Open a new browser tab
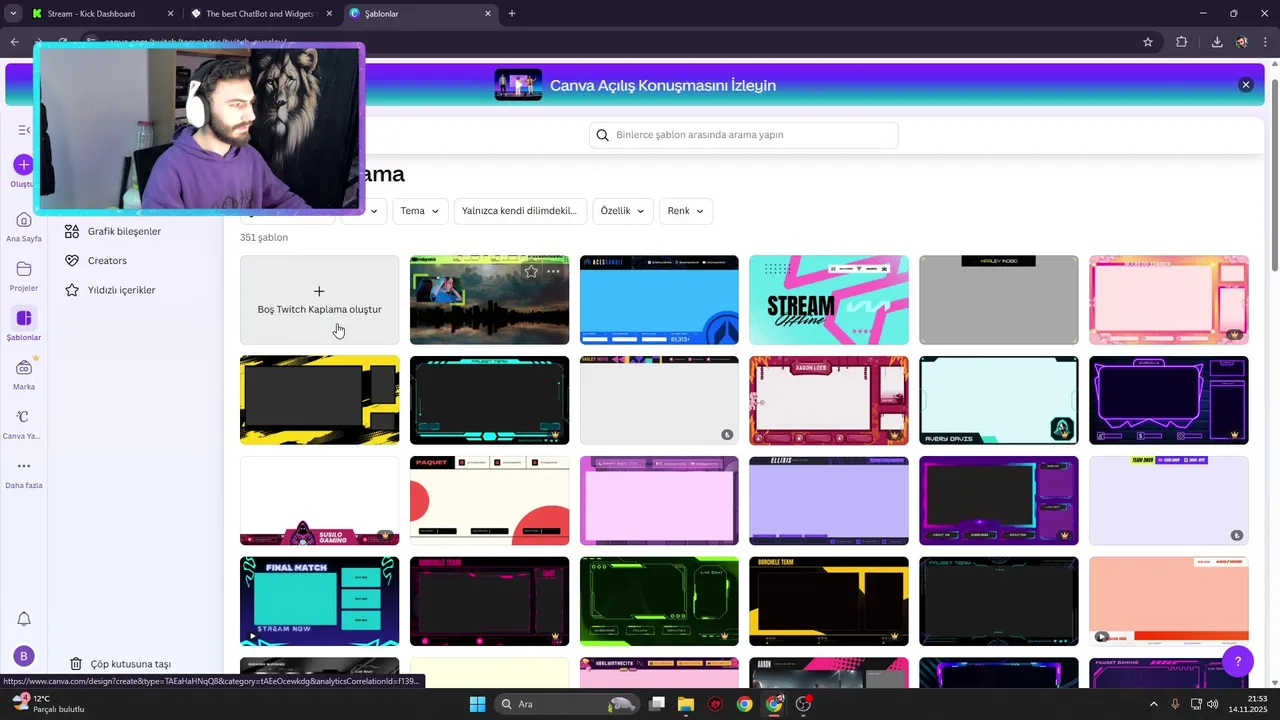The image size is (1280, 720). coord(512,13)
